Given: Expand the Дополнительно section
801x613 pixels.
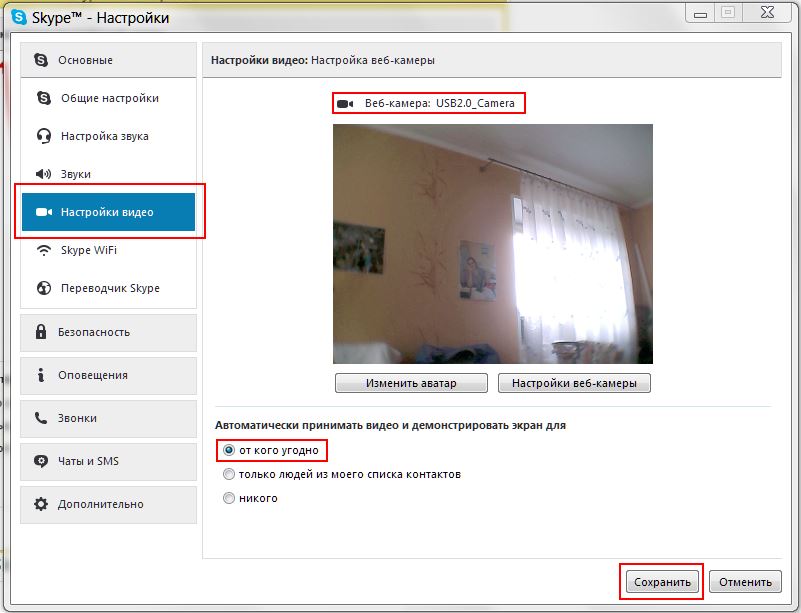Looking at the screenshot, I should pos(108,504).
